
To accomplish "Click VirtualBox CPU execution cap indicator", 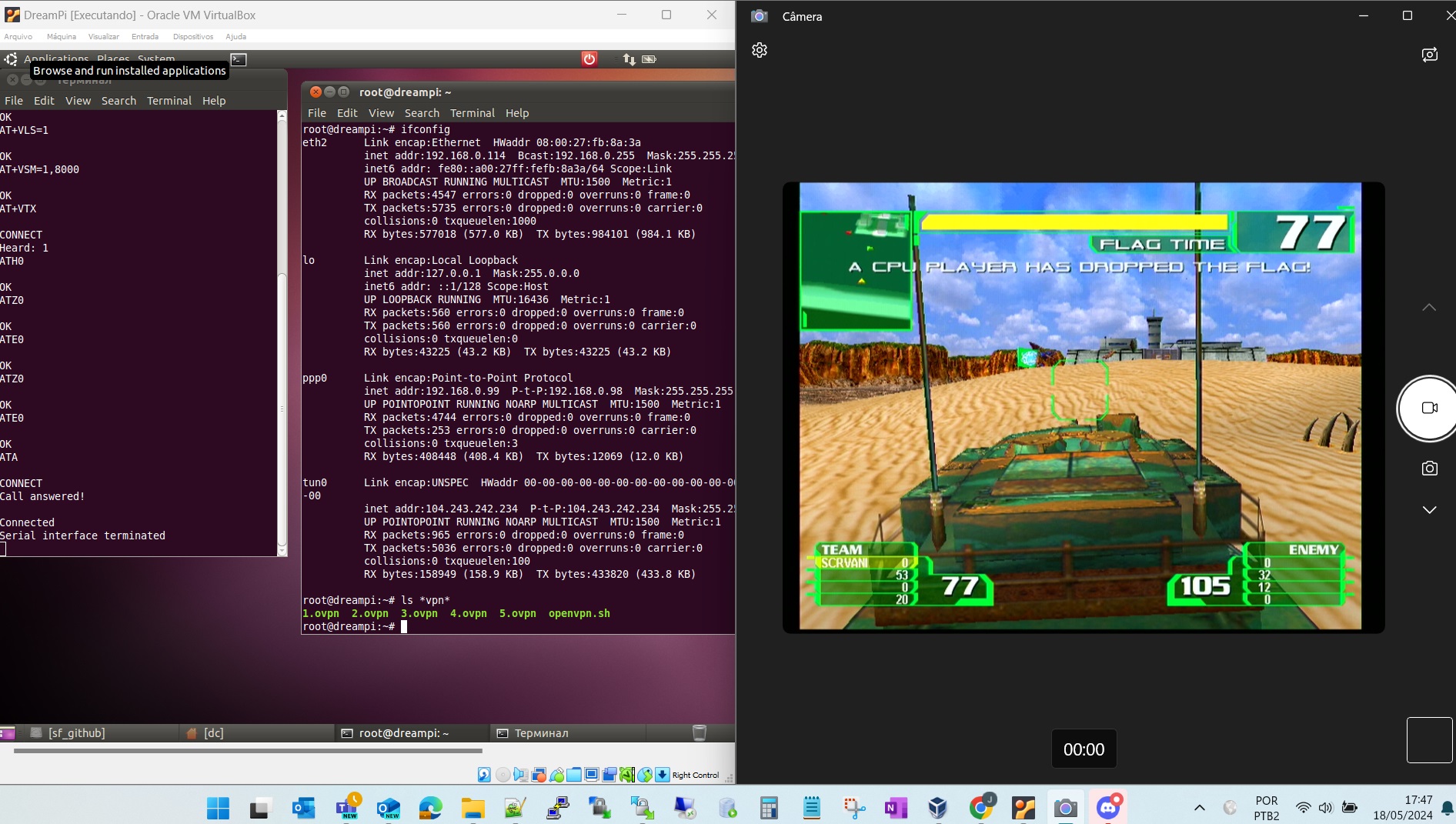I will 626,775.
